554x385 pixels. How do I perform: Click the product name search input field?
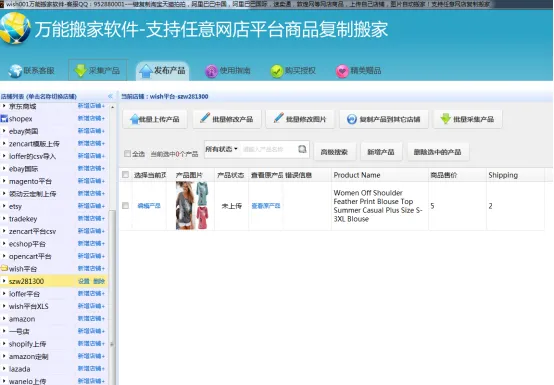[269, 149]
